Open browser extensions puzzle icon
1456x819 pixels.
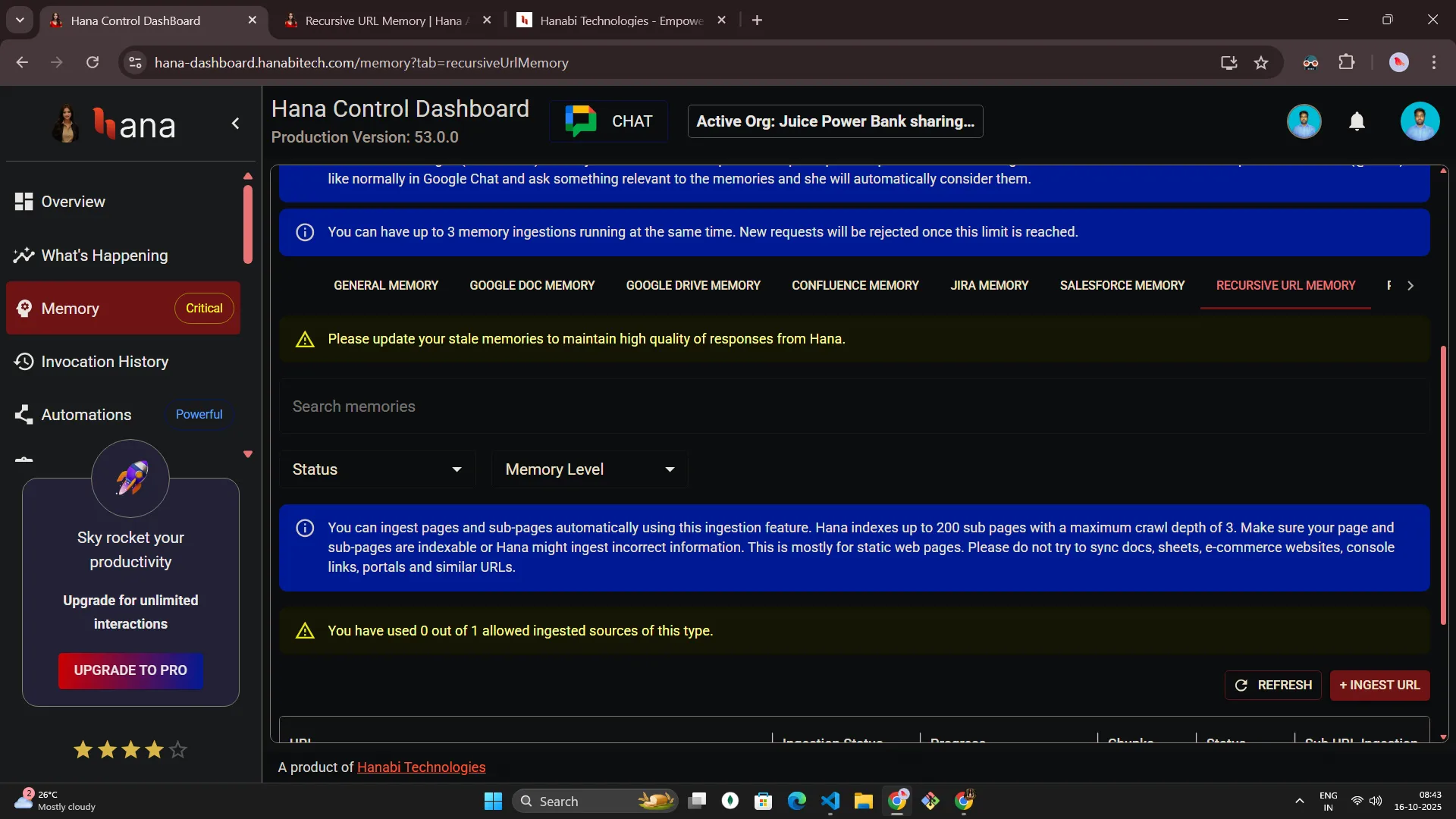pos(1347,63)
